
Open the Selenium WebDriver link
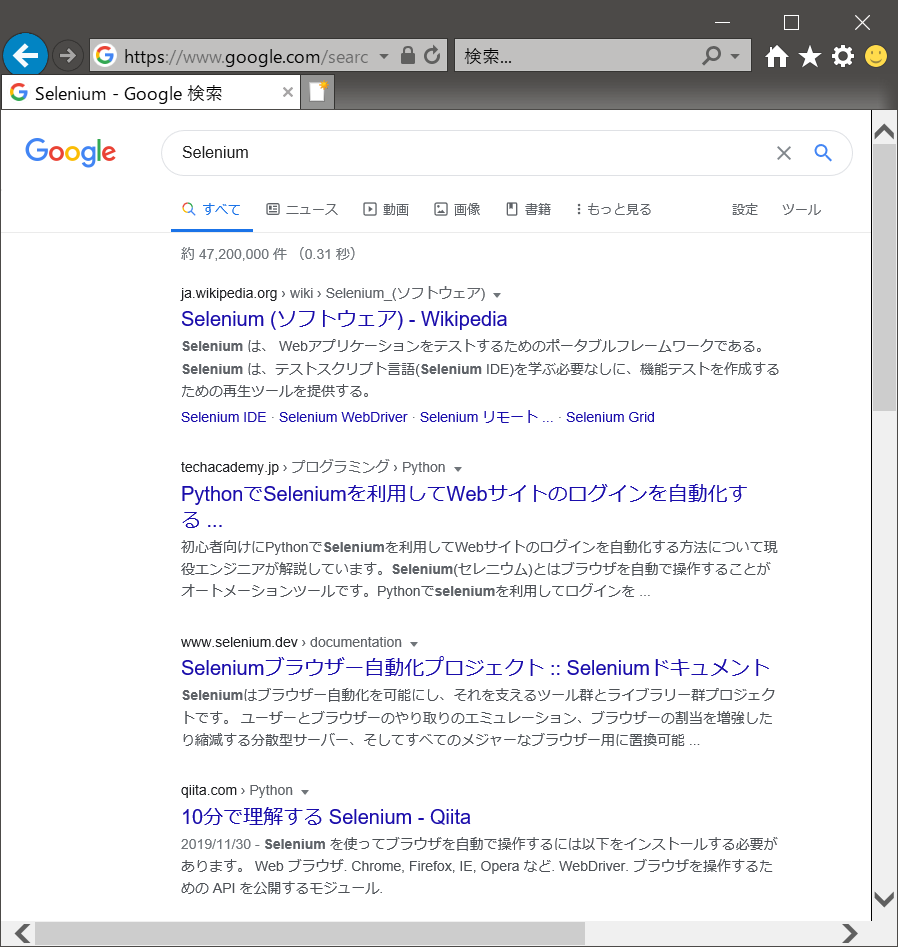pyautogui.click(x=343, y=417)
